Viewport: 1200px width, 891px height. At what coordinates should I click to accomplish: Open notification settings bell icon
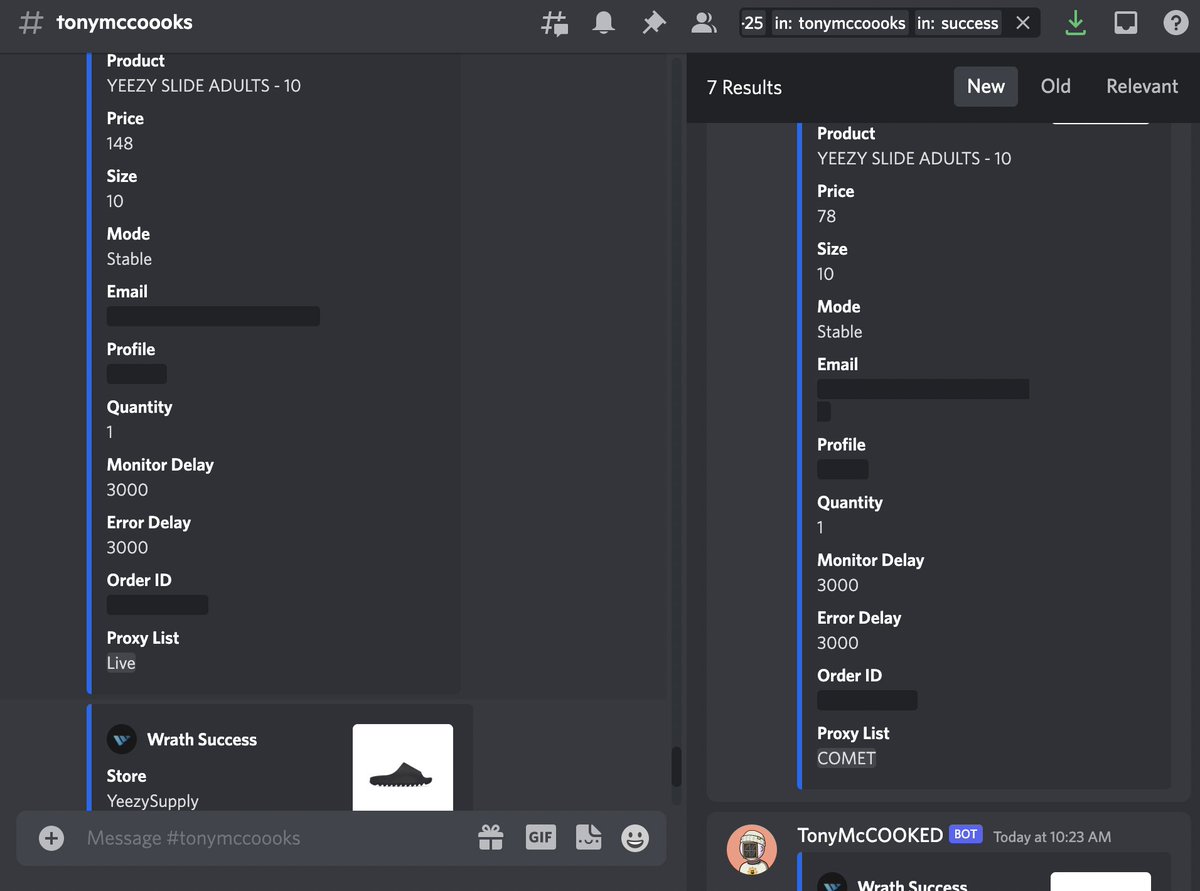(x=604, y=23)
